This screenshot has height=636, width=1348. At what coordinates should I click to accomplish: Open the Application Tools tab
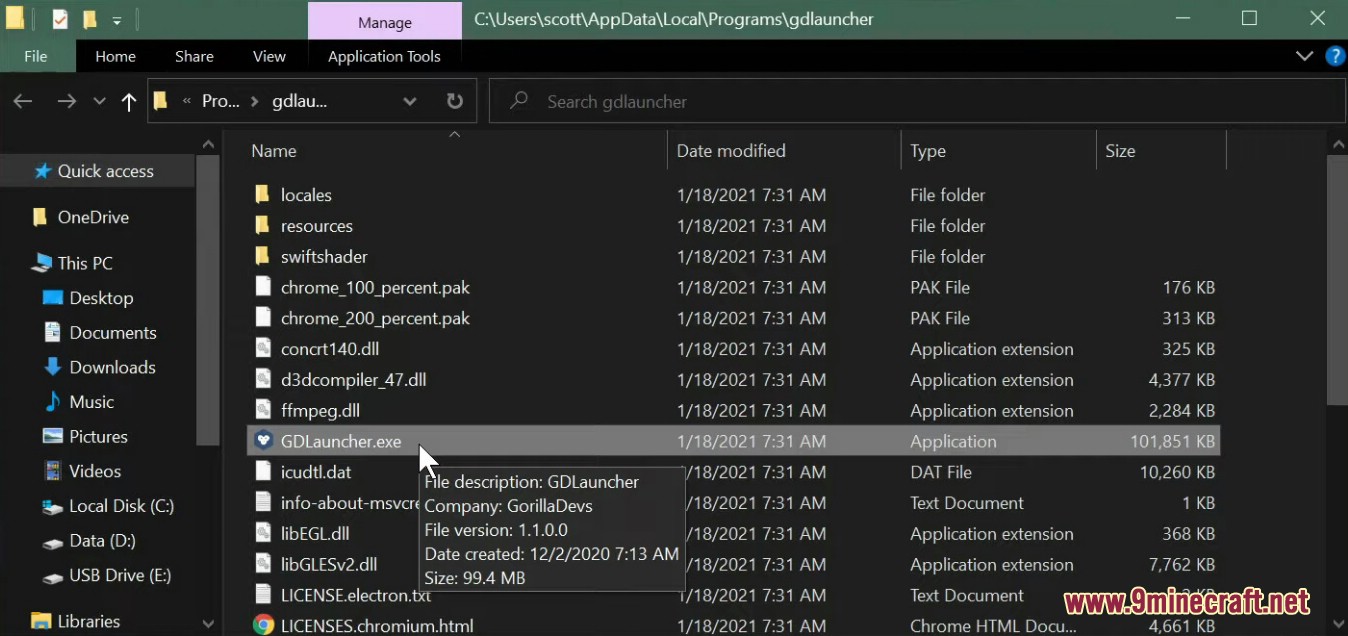[384, 56]
